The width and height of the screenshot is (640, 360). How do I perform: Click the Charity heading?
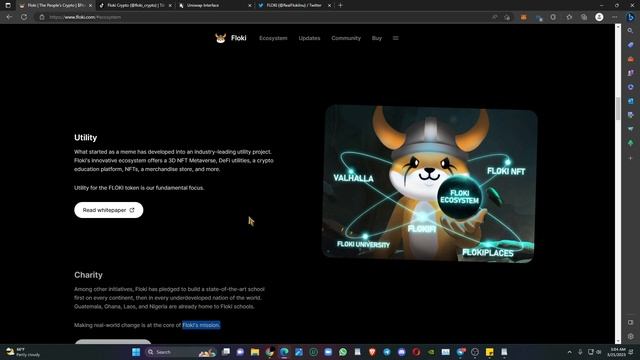click(88, 275)
